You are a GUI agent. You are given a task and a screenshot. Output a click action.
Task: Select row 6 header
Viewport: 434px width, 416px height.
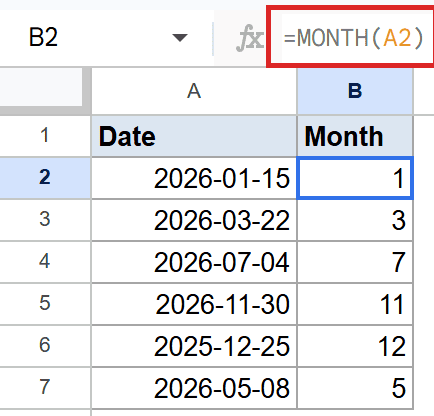(x=45, y=345)
